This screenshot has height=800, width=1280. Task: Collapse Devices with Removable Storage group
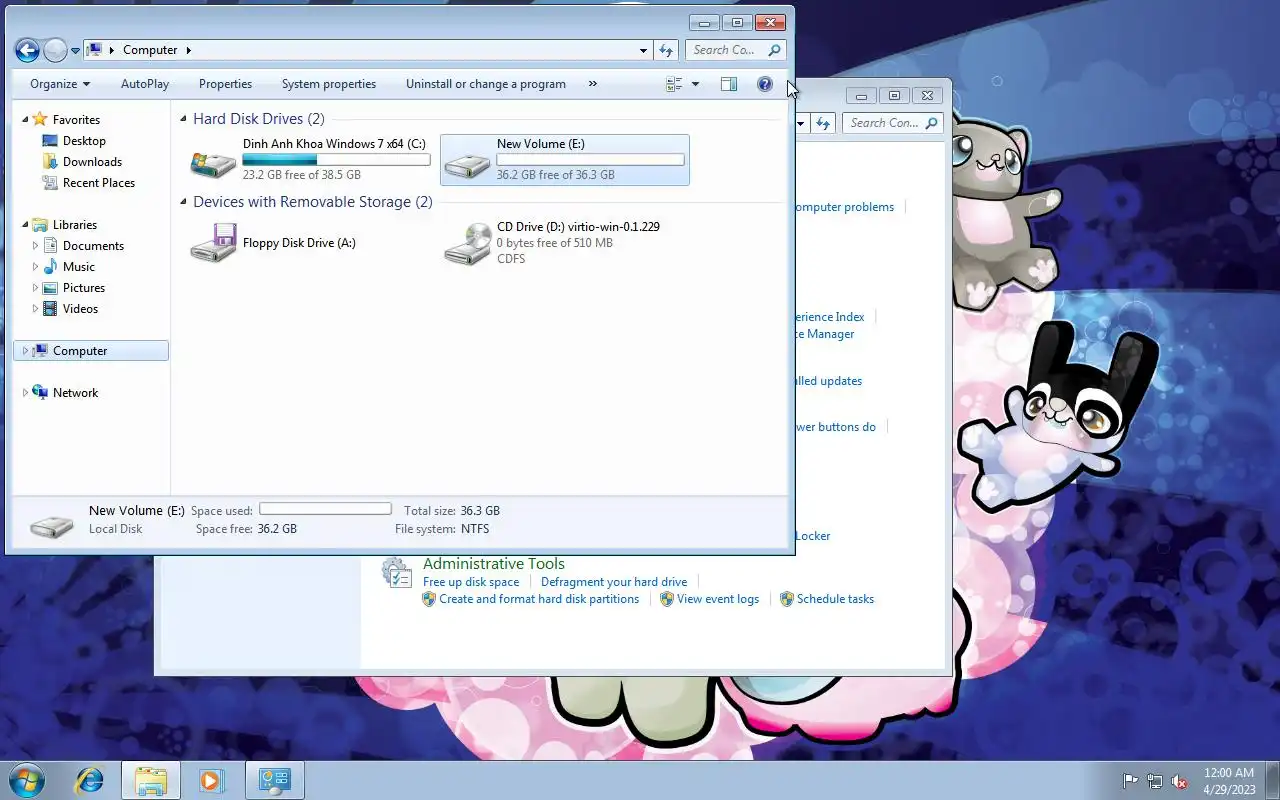[x=184, y=202]
